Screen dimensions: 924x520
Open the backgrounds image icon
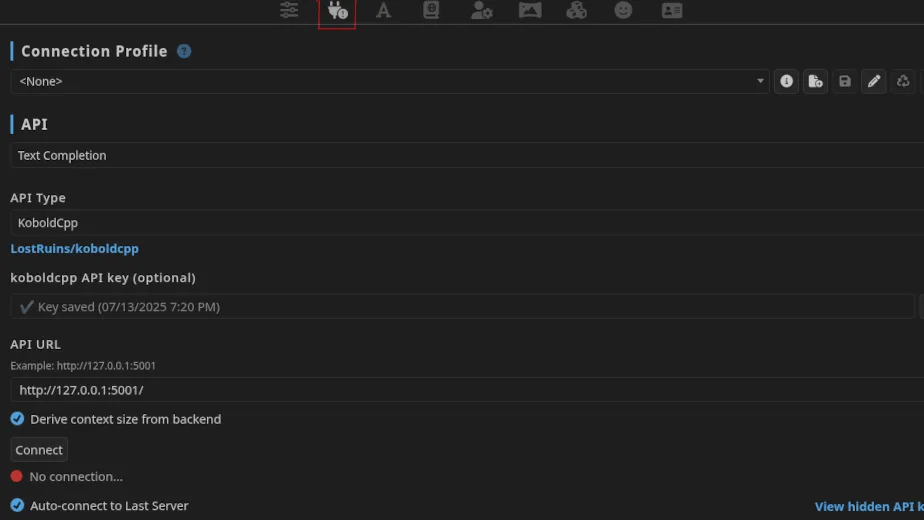530,10
